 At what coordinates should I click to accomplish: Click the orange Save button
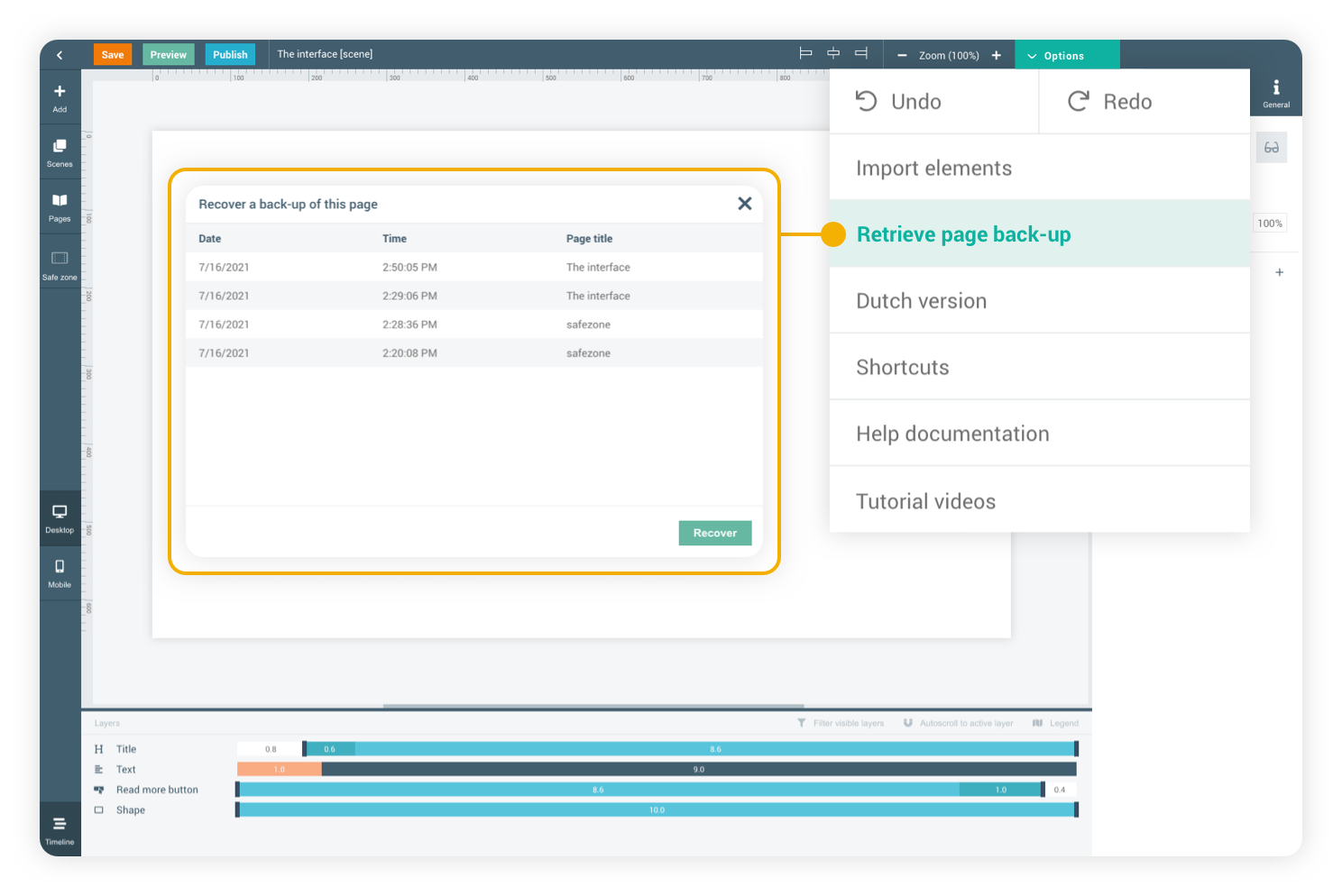113,55
